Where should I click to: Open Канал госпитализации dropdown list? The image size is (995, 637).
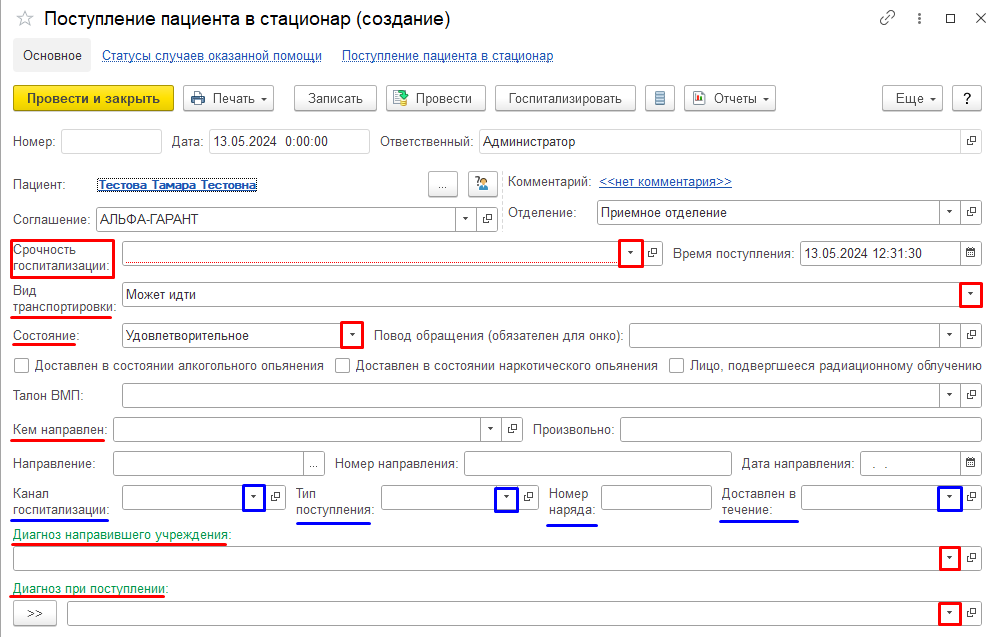coord(254,497)
